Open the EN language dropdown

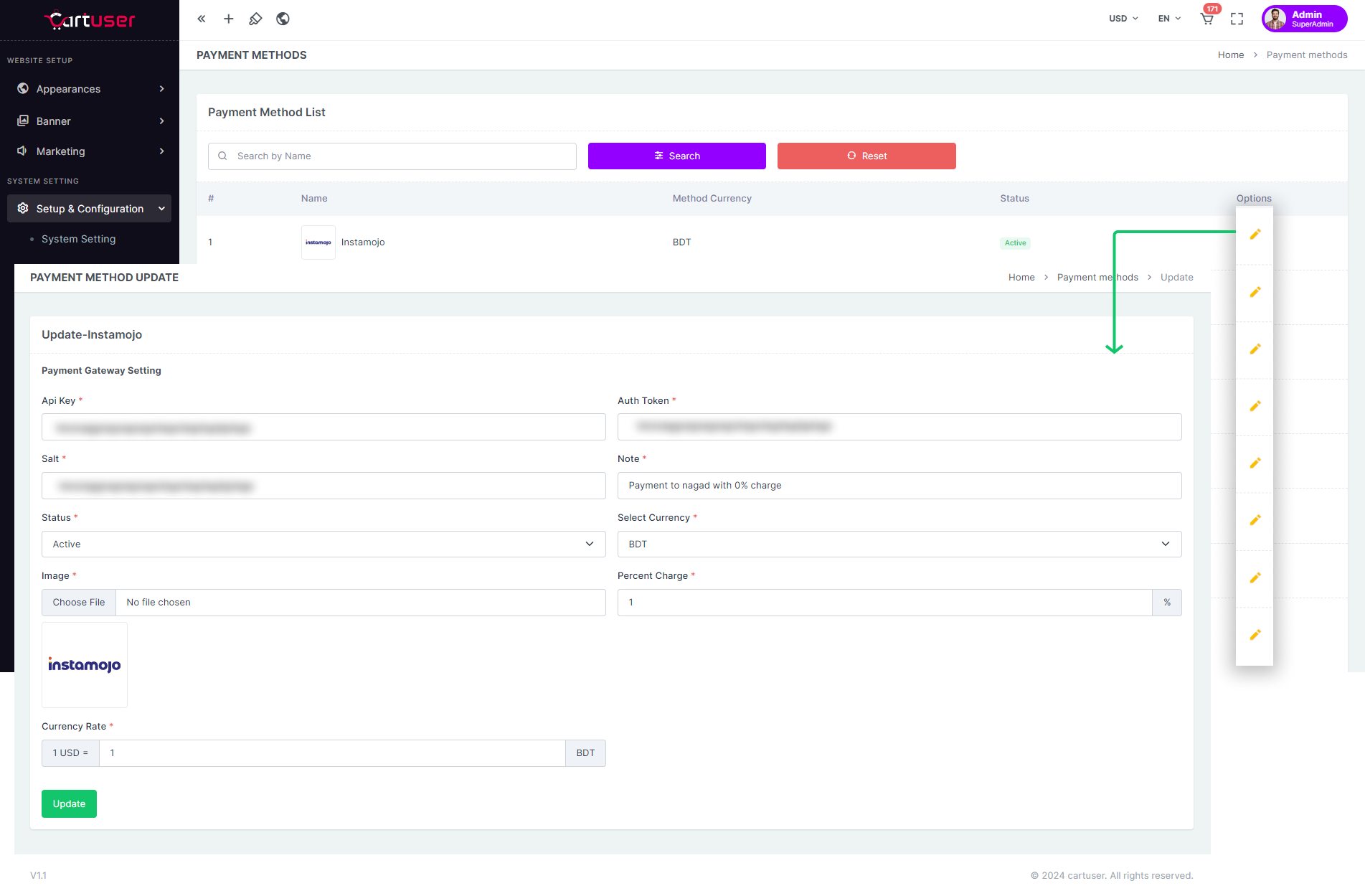pos(1168,19)
